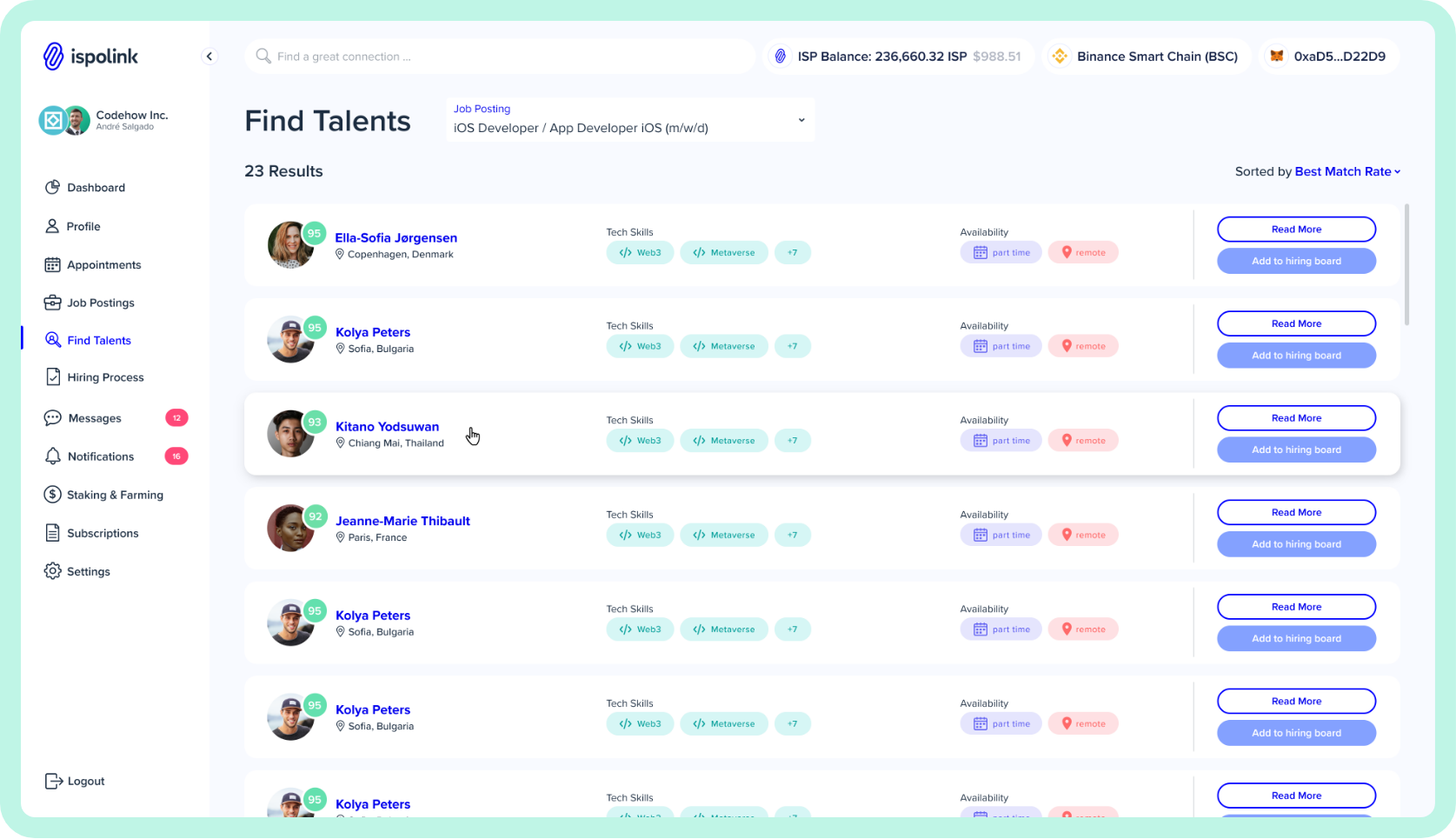The width and height of the screenshot is (1456, 839).
Task: Open the Dashboard menu item
Action: [x=96, y=188]
